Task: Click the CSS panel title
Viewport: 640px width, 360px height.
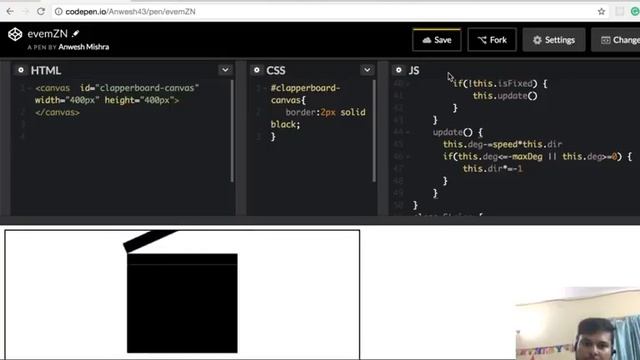Action: click(x=276, y=71)
